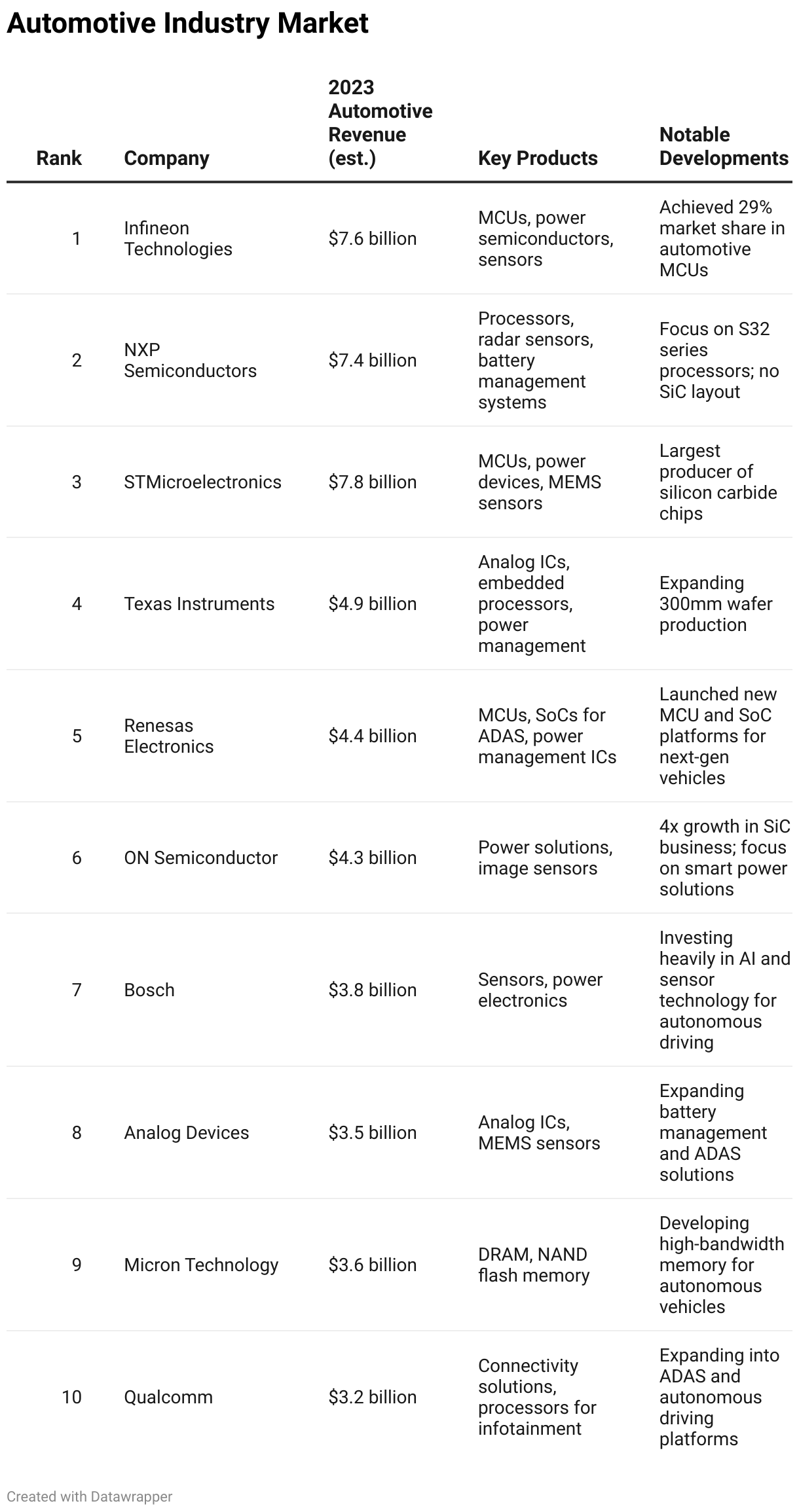Image resolution: width=799 pixels, height=1512 pixels.
Task: Click the Renesas Electronics cell
Action: (169, 736)
